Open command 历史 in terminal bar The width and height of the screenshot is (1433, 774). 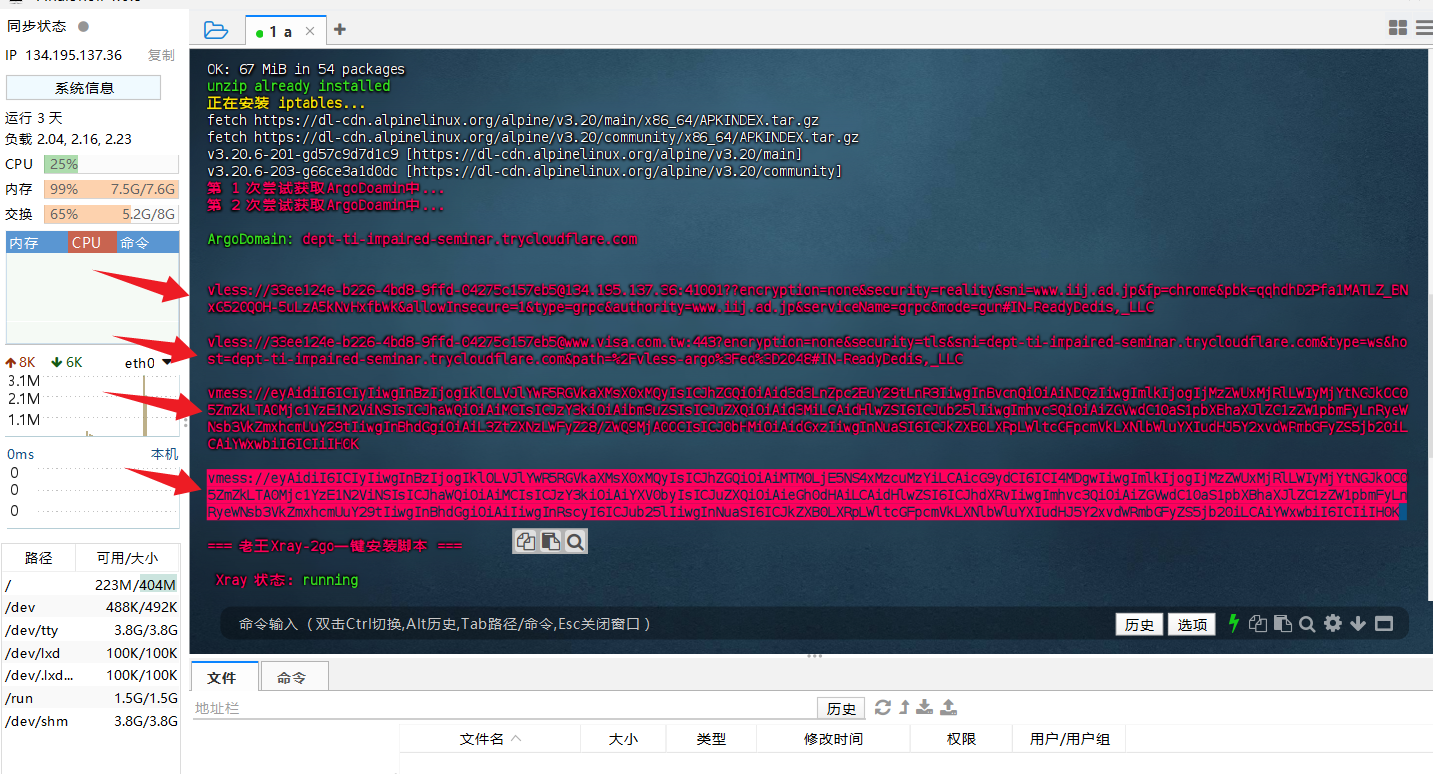[1139, 625]
